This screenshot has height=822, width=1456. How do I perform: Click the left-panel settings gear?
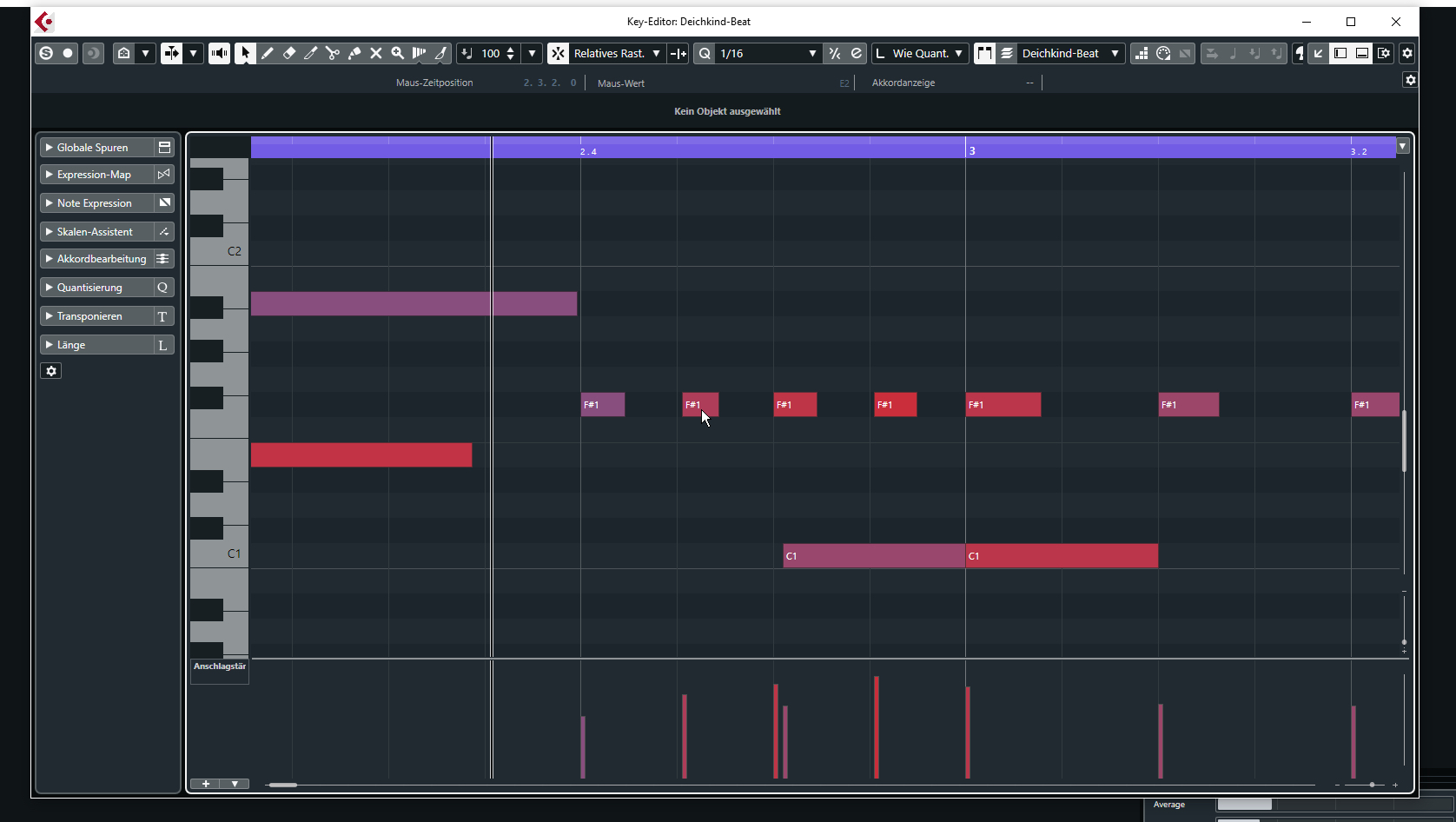click(51, 371)
